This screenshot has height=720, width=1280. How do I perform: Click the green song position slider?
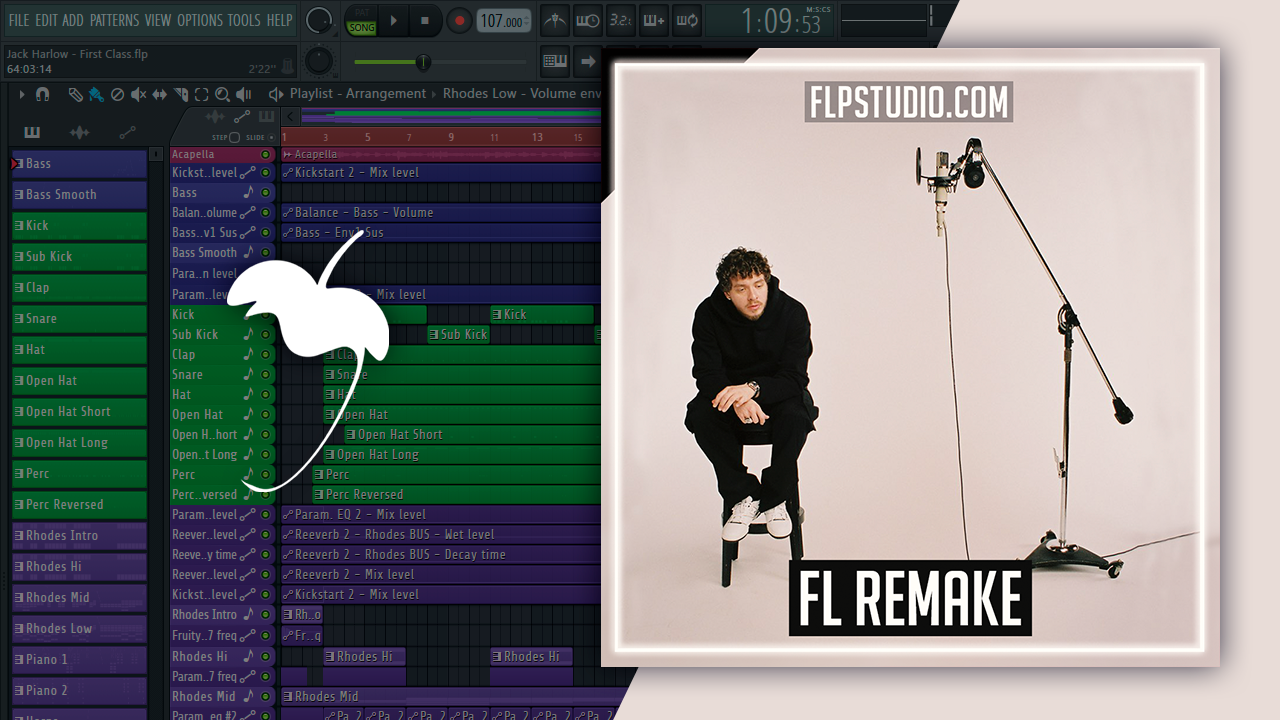[x=423, y=62]
